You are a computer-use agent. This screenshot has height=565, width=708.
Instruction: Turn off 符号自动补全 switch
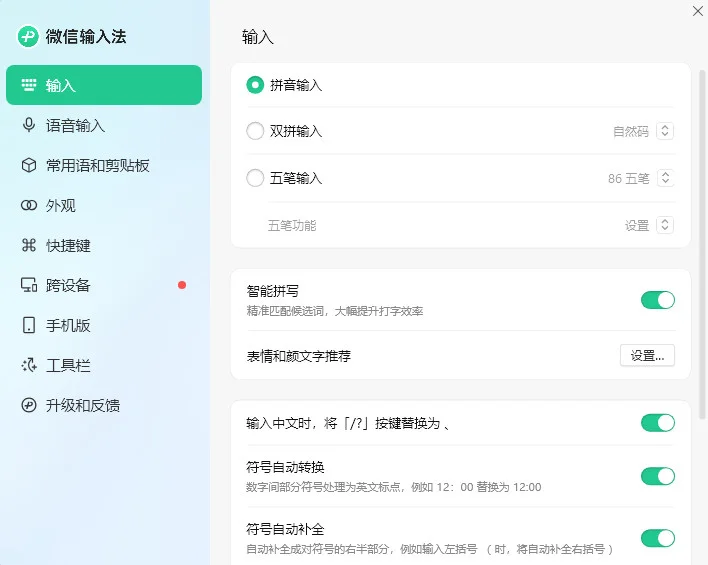658,538
